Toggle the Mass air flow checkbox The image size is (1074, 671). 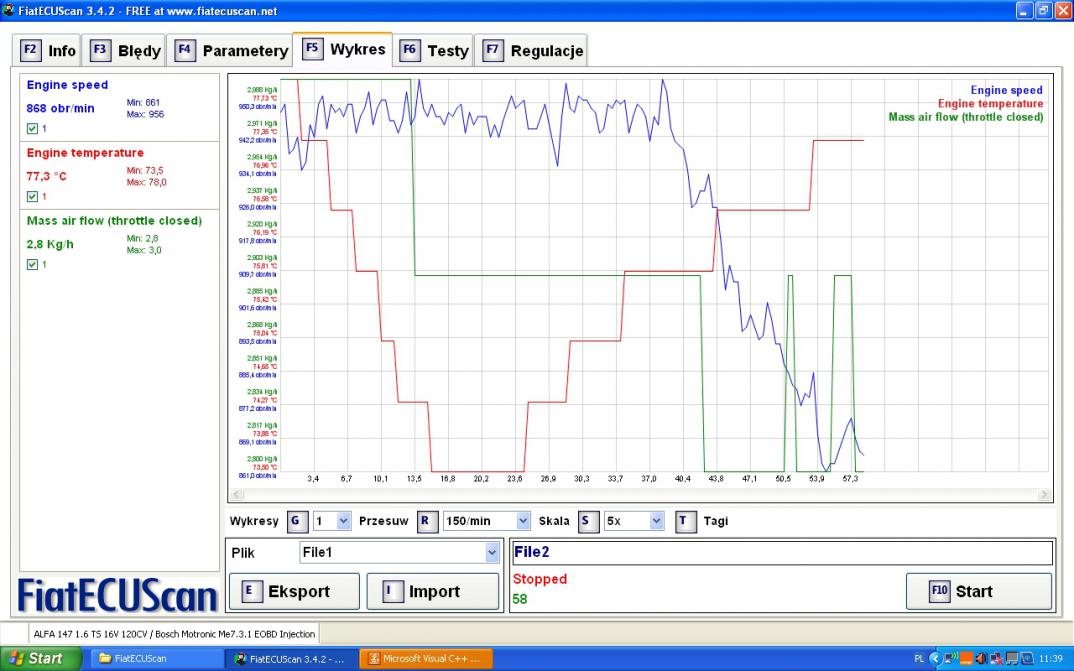coord(33,265)
